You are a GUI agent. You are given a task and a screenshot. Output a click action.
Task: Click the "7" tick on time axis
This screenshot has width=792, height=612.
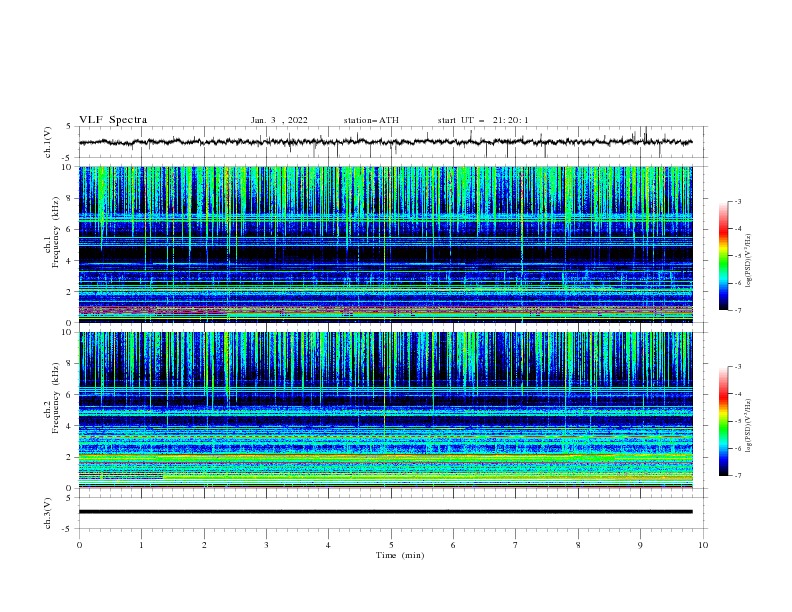pos(516,545)
